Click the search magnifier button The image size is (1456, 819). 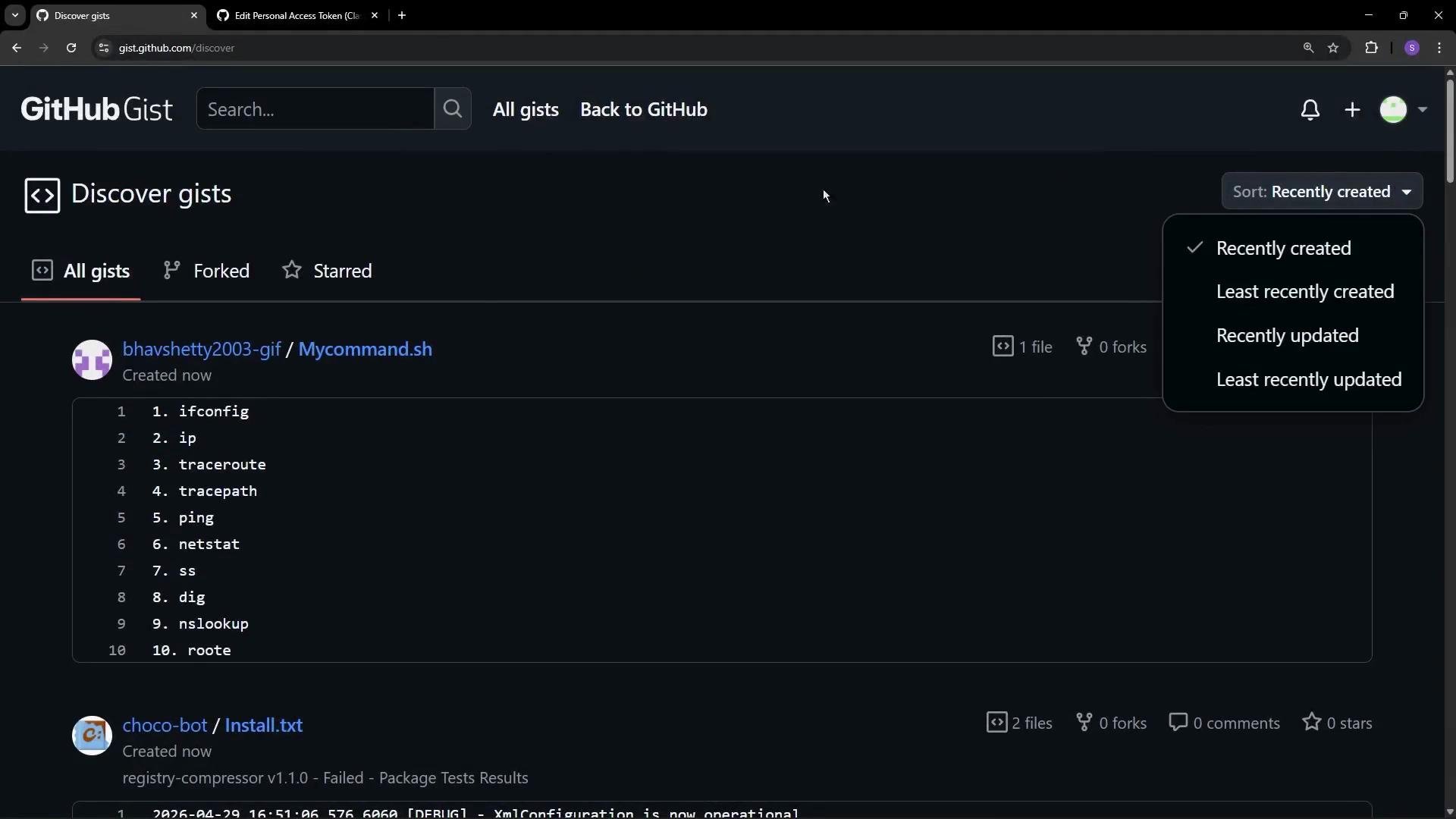click(x=453, y=108)
